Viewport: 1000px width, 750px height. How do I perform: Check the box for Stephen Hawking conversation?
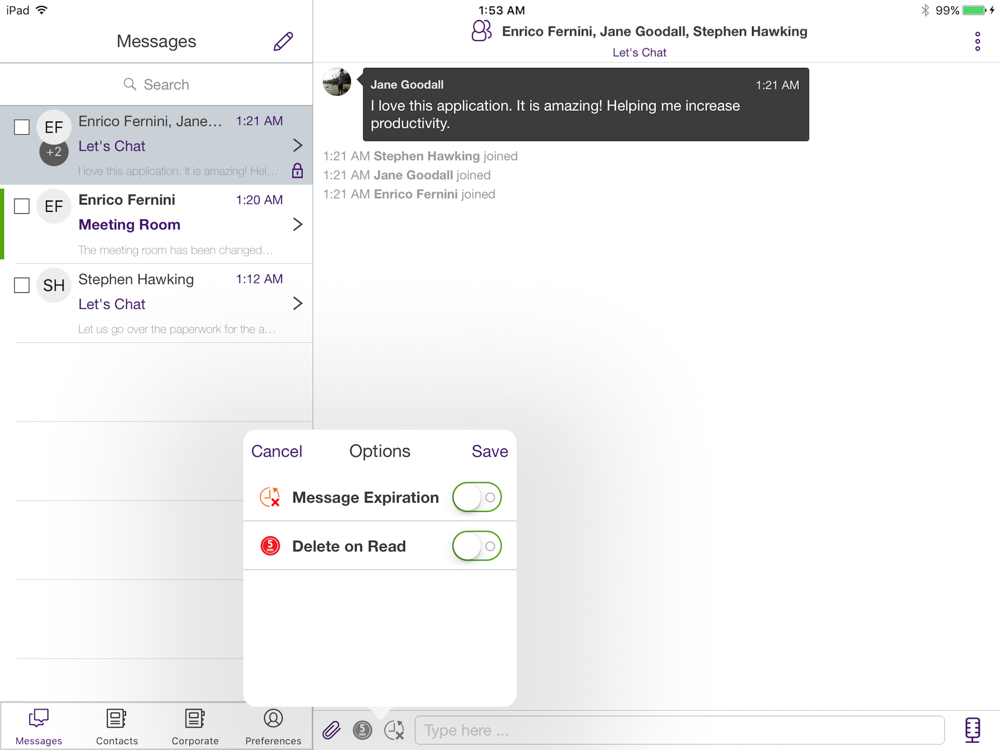click(22, 284)
